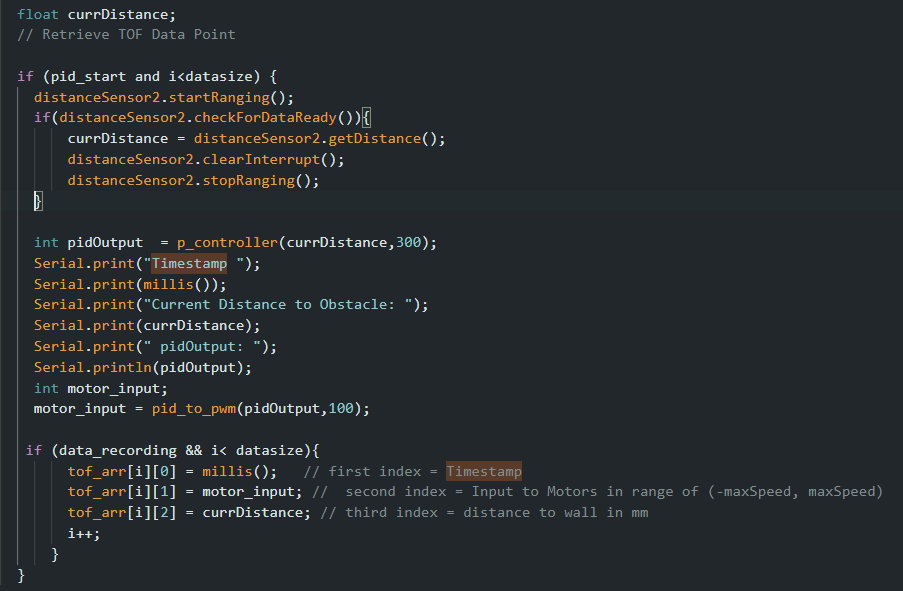Viewport: 903px width, 591px height.
Task: Click the 'if (pid_start and i<datasize) {' line
Action: point(147,77)
